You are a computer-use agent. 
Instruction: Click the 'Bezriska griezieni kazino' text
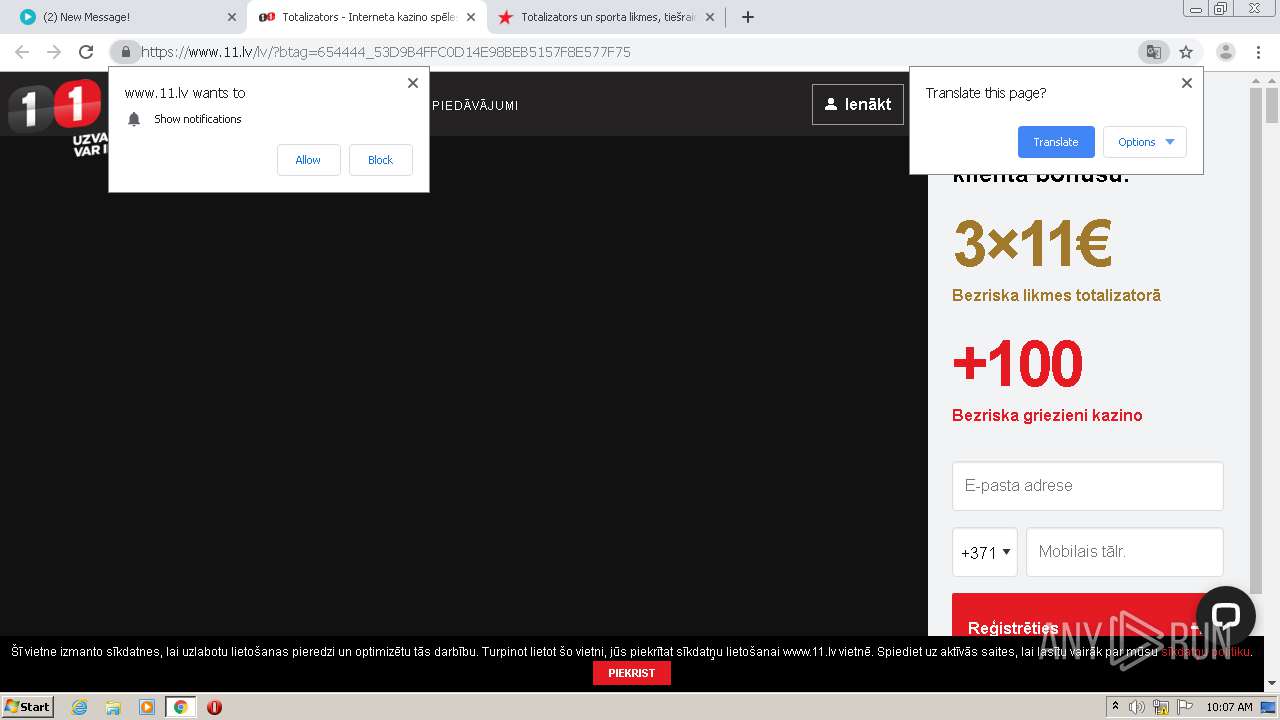tap(1047, 415)
